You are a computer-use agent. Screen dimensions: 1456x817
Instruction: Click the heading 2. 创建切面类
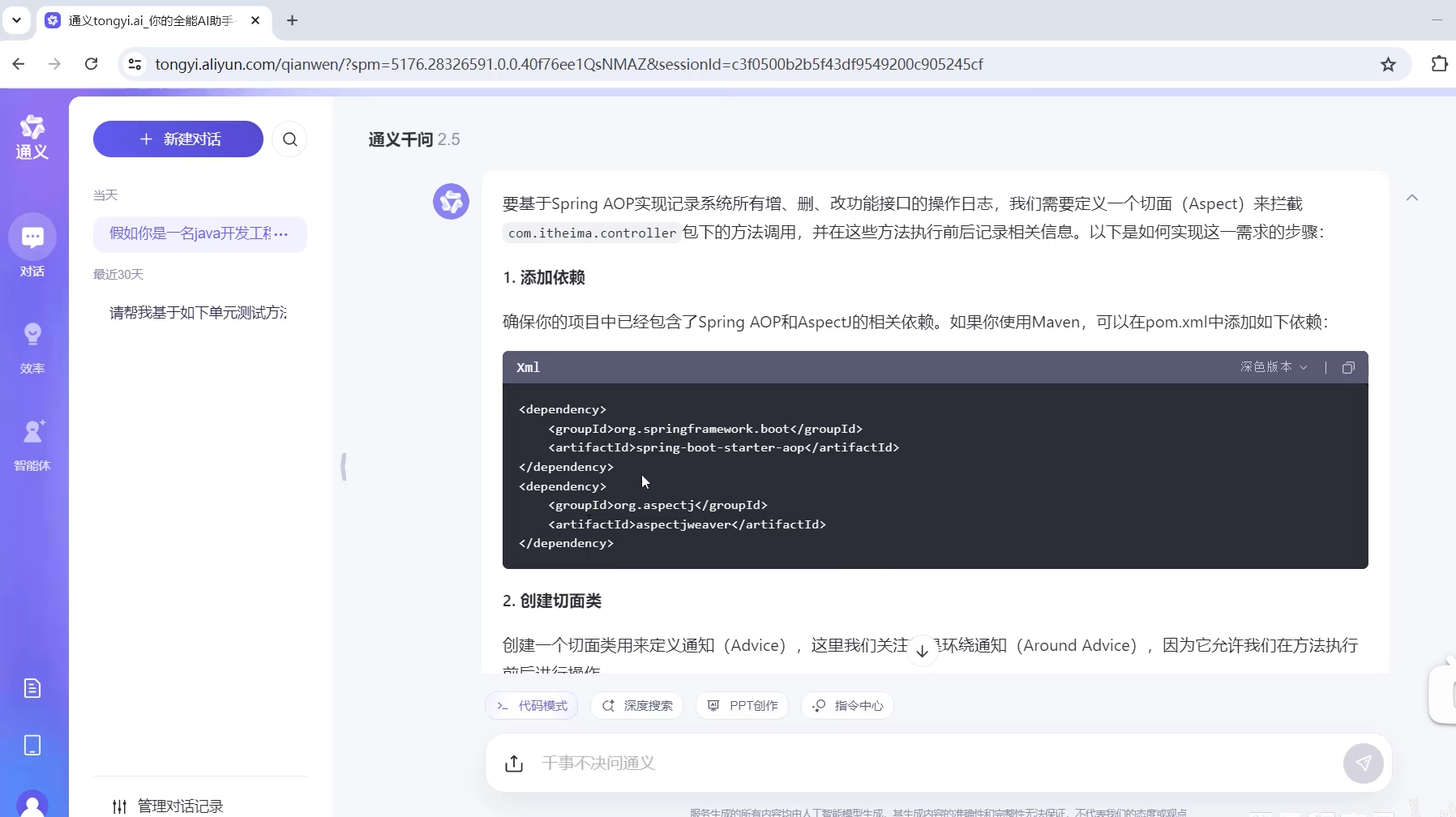pos(552,601)
